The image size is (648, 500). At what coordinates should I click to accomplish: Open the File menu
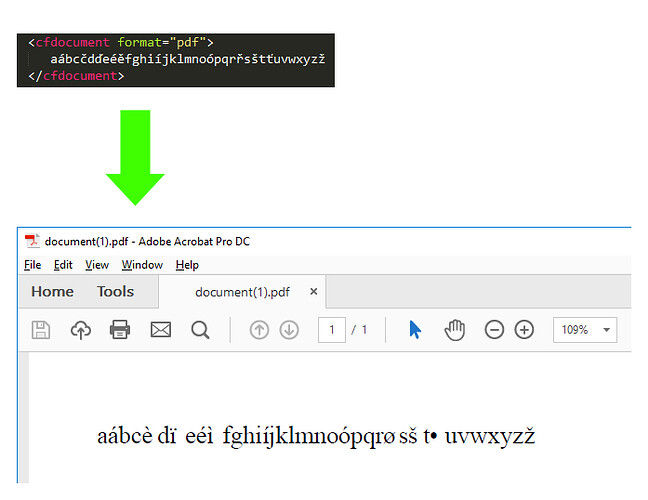click(x=32, y=265)
